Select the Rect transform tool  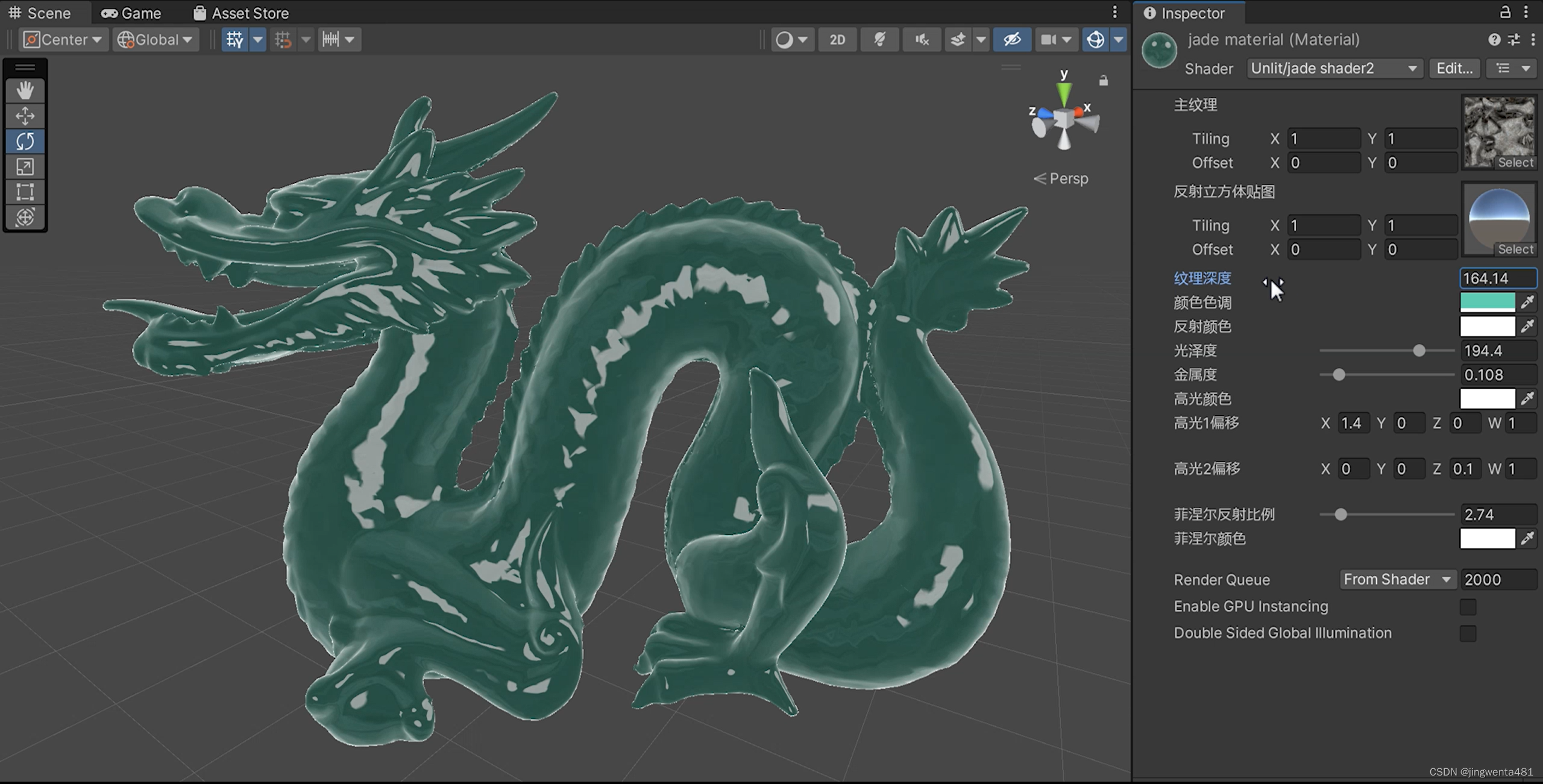click(25, 192)
